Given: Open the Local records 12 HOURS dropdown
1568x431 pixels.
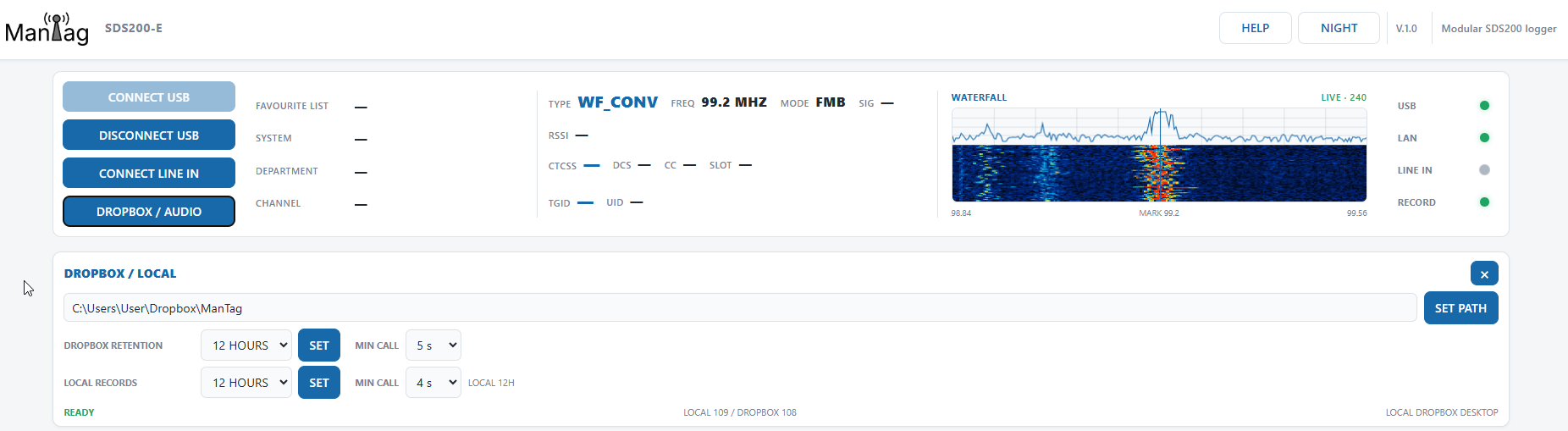Looking at the screenshot, I should tap(246, 383).
